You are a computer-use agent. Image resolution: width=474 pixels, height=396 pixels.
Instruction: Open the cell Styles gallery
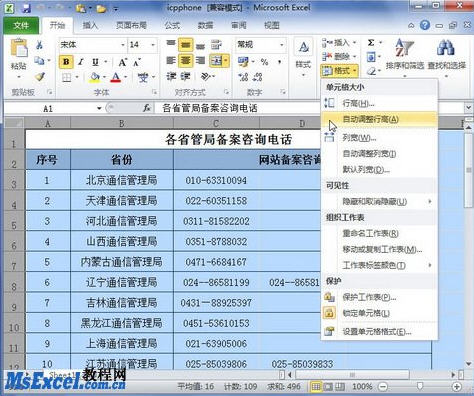(303, 57)
